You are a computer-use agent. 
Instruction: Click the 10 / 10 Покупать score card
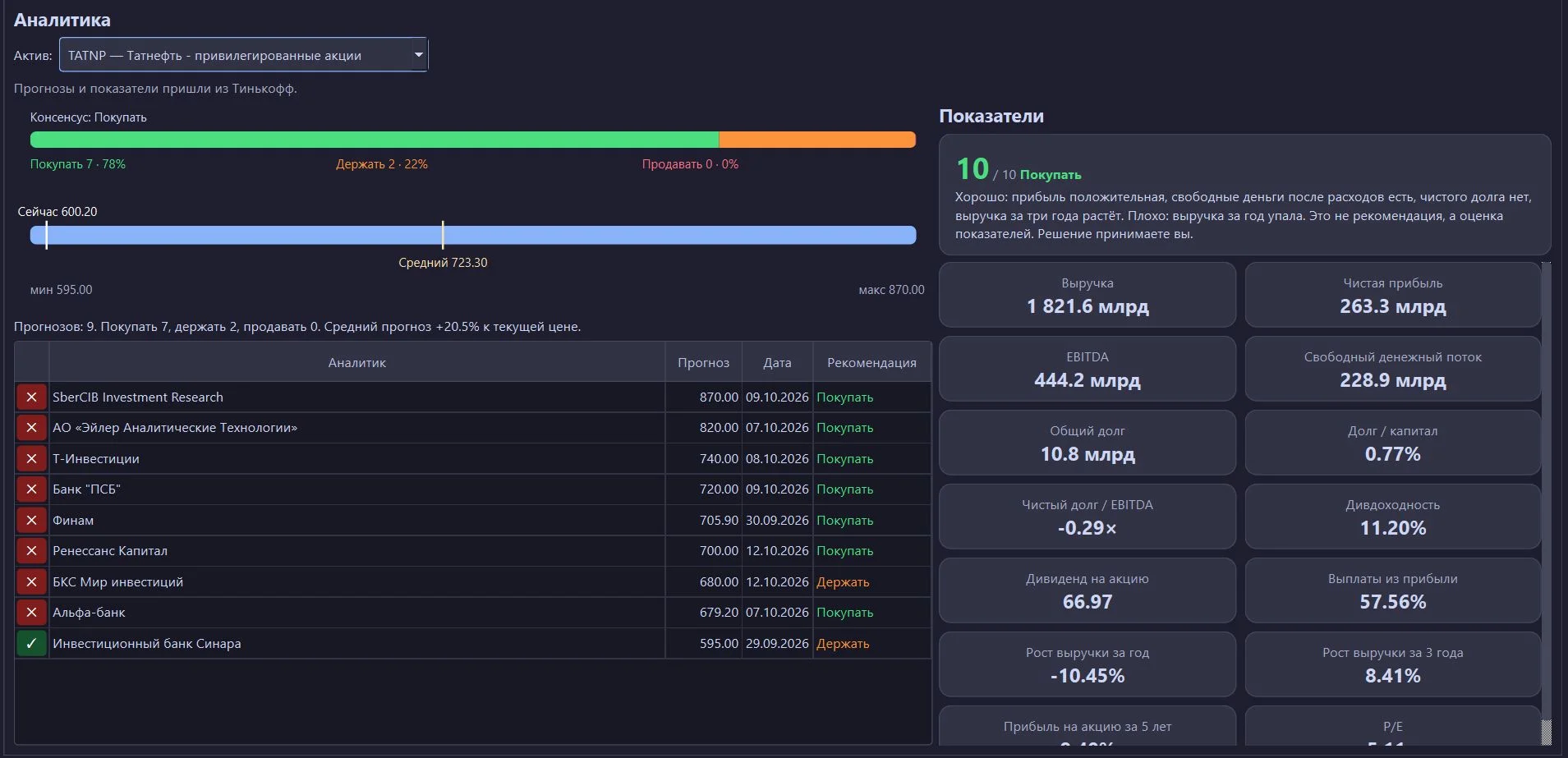click(x=1245, y=195)
